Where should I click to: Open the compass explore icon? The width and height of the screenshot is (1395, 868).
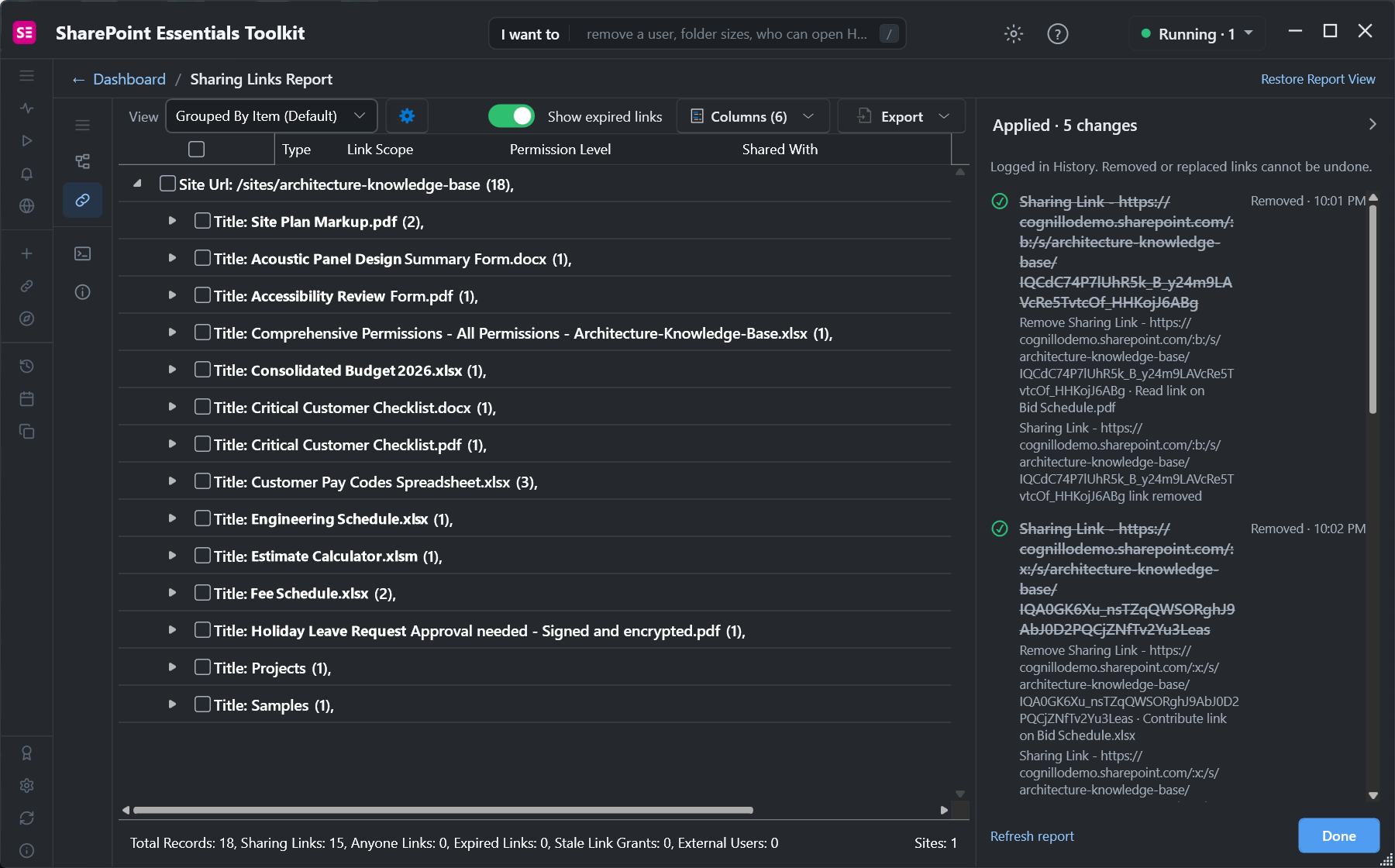(27, 319)
